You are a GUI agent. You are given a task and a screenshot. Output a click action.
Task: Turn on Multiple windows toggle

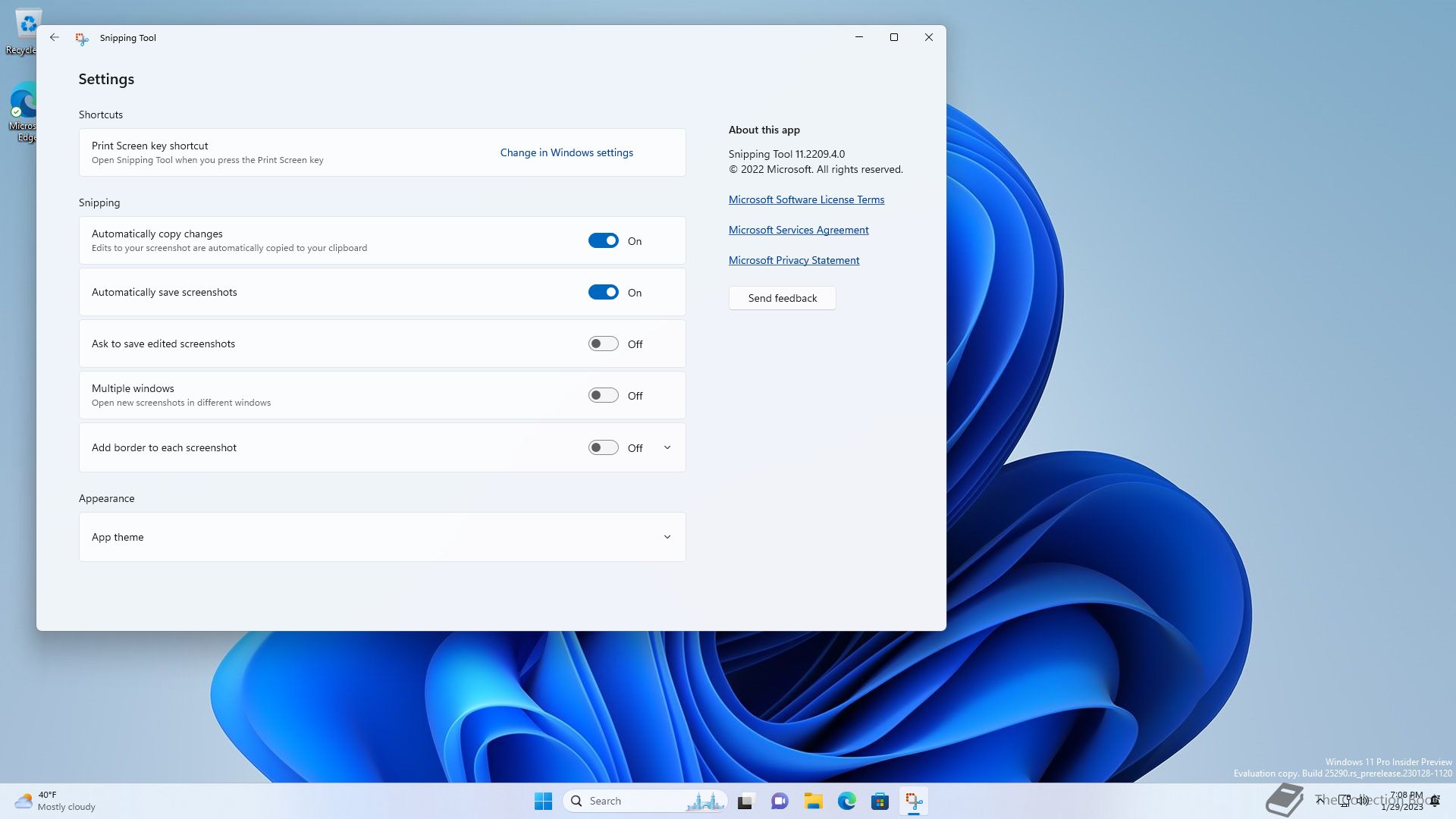[603, 395]
